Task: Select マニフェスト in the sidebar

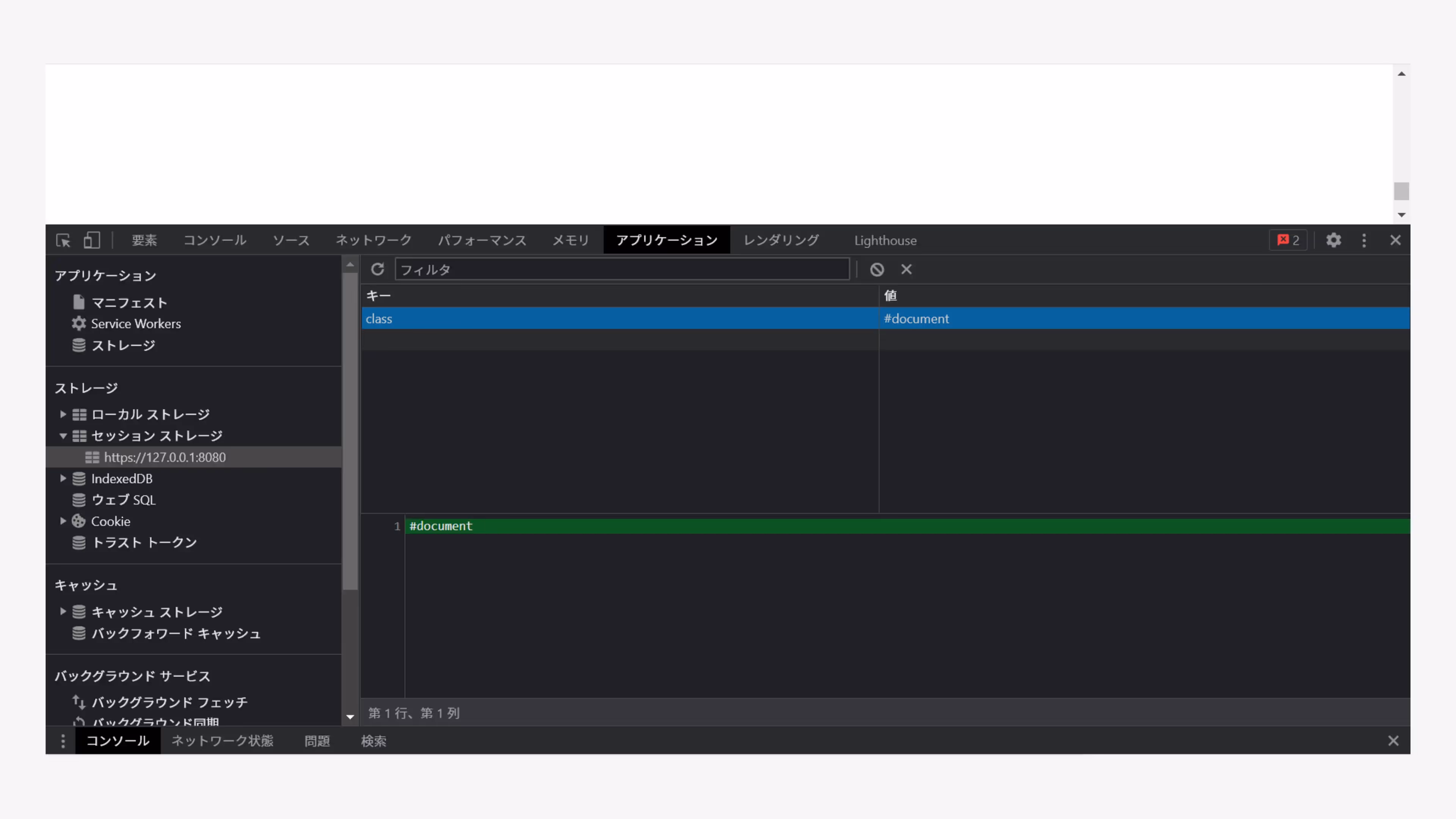Action: click(129, 303)
